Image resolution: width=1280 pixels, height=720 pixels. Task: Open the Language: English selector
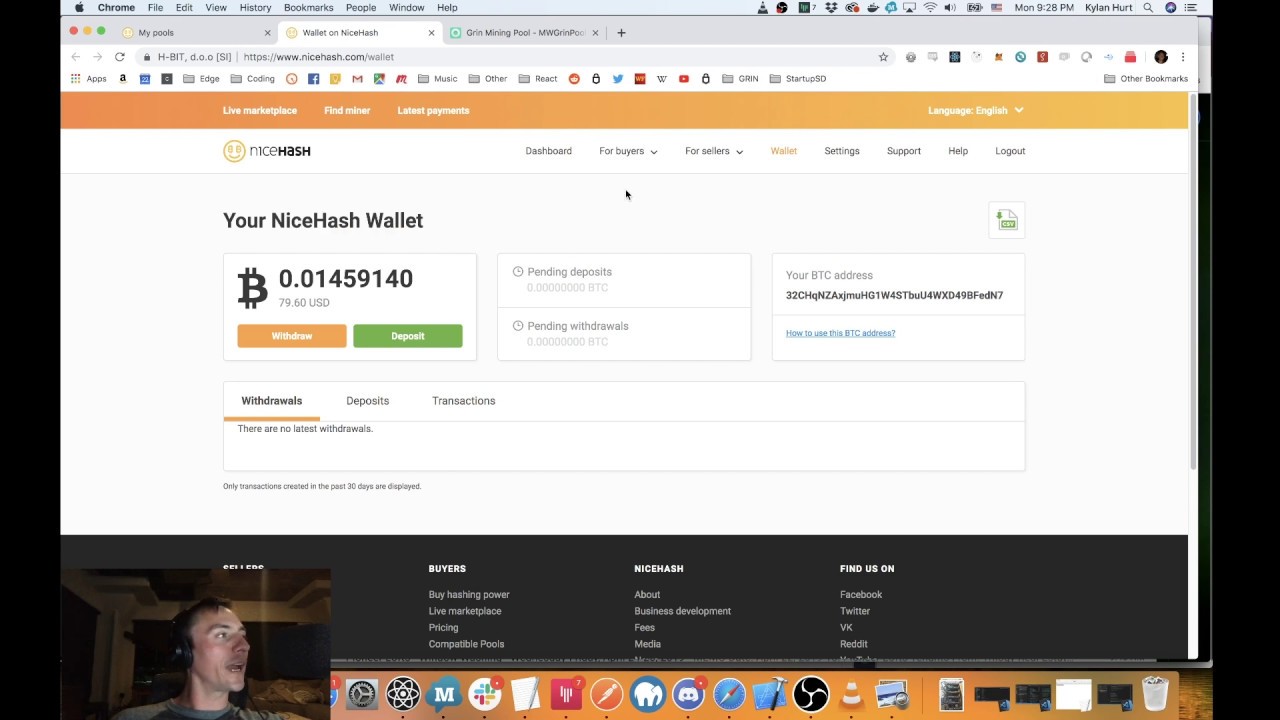[975, 110]
